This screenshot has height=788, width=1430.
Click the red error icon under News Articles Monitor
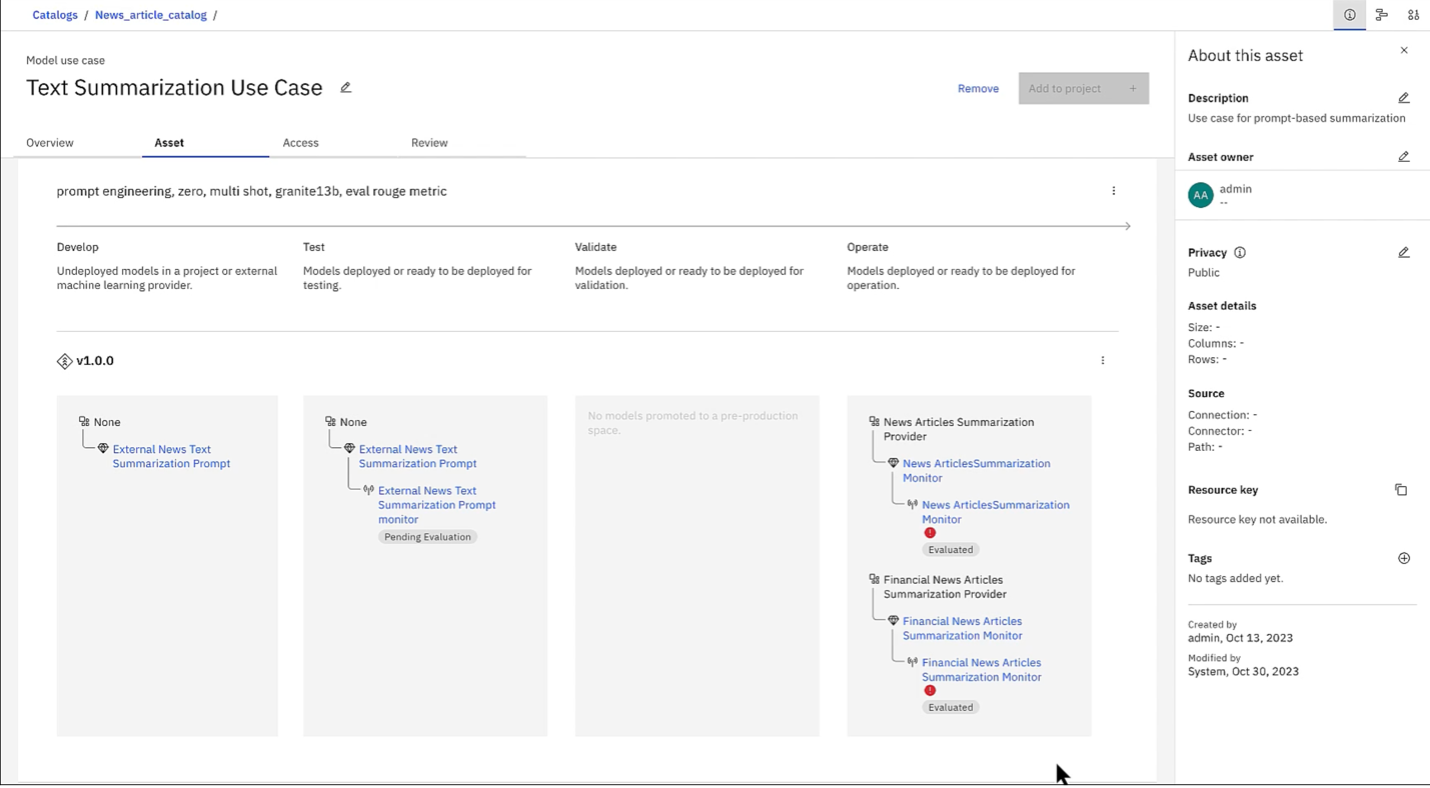[930, 533]
